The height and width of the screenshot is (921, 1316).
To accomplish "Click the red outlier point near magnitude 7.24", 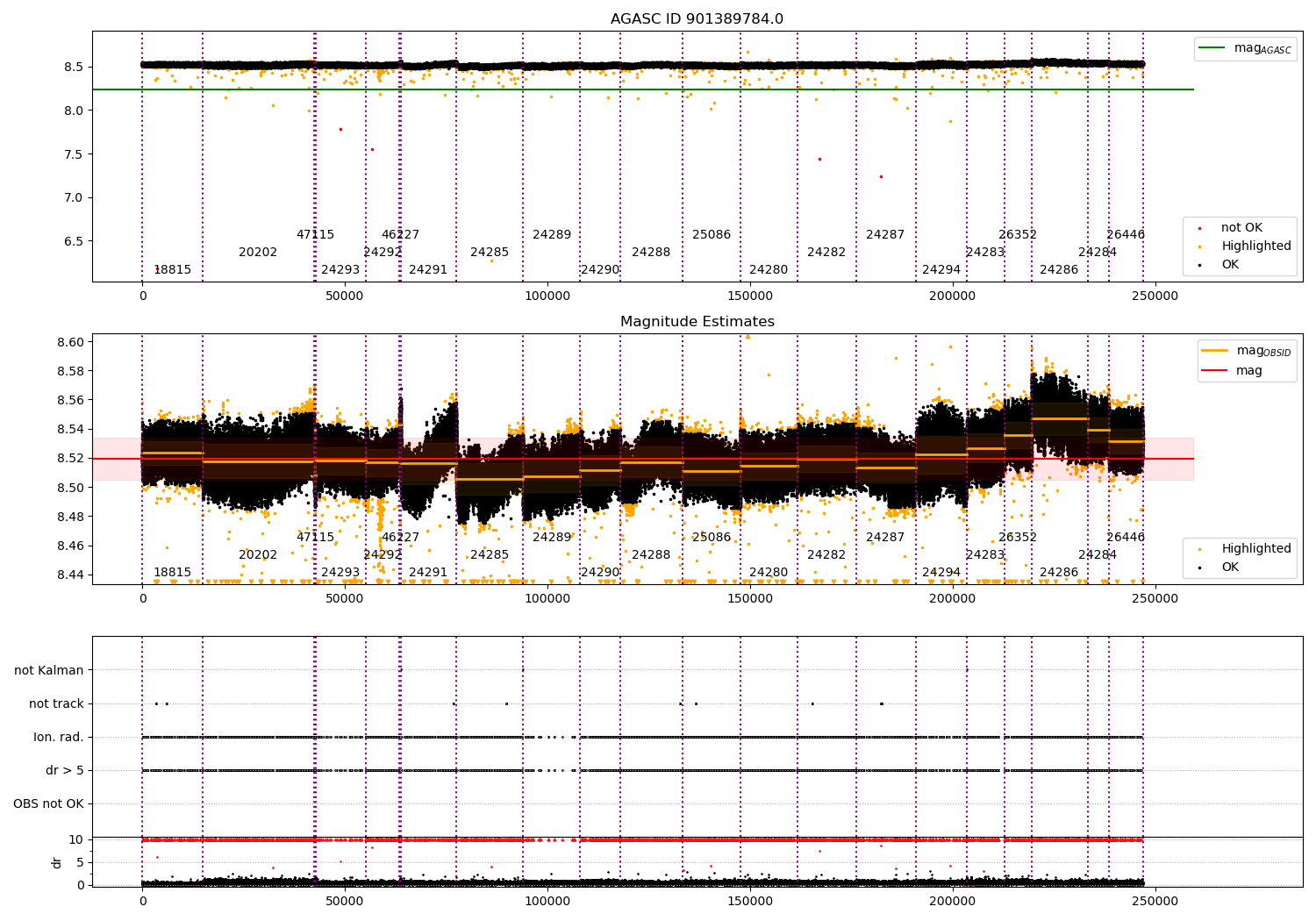I will 881,176.
